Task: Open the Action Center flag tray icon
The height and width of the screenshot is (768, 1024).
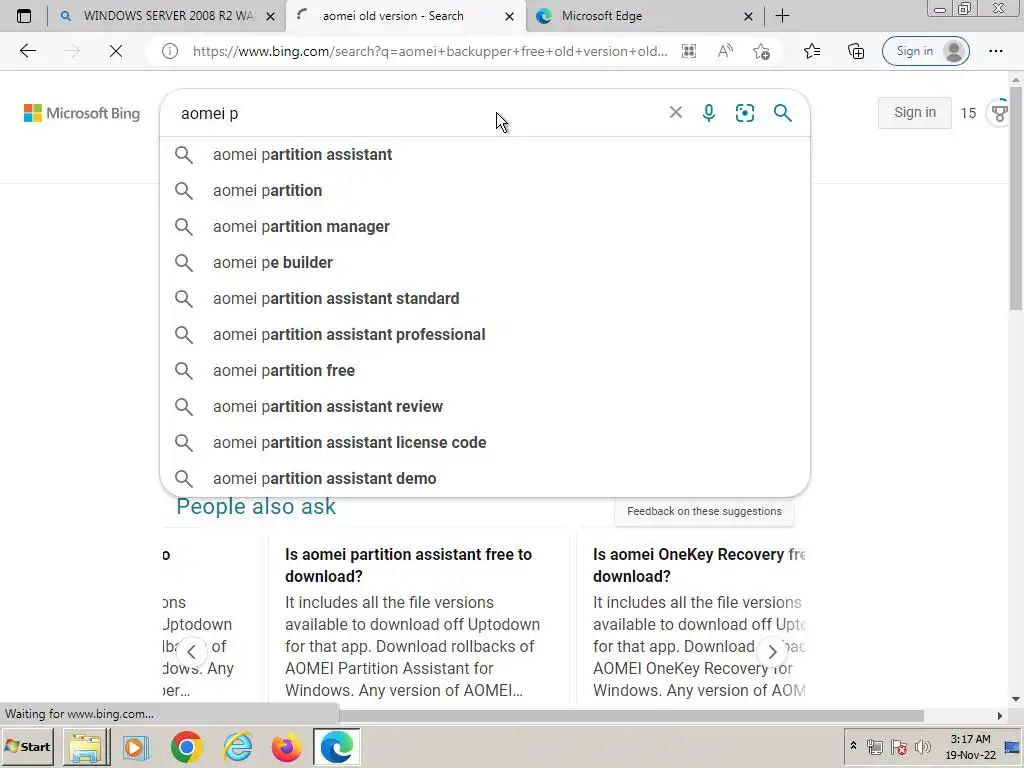Action: [899, 747]
